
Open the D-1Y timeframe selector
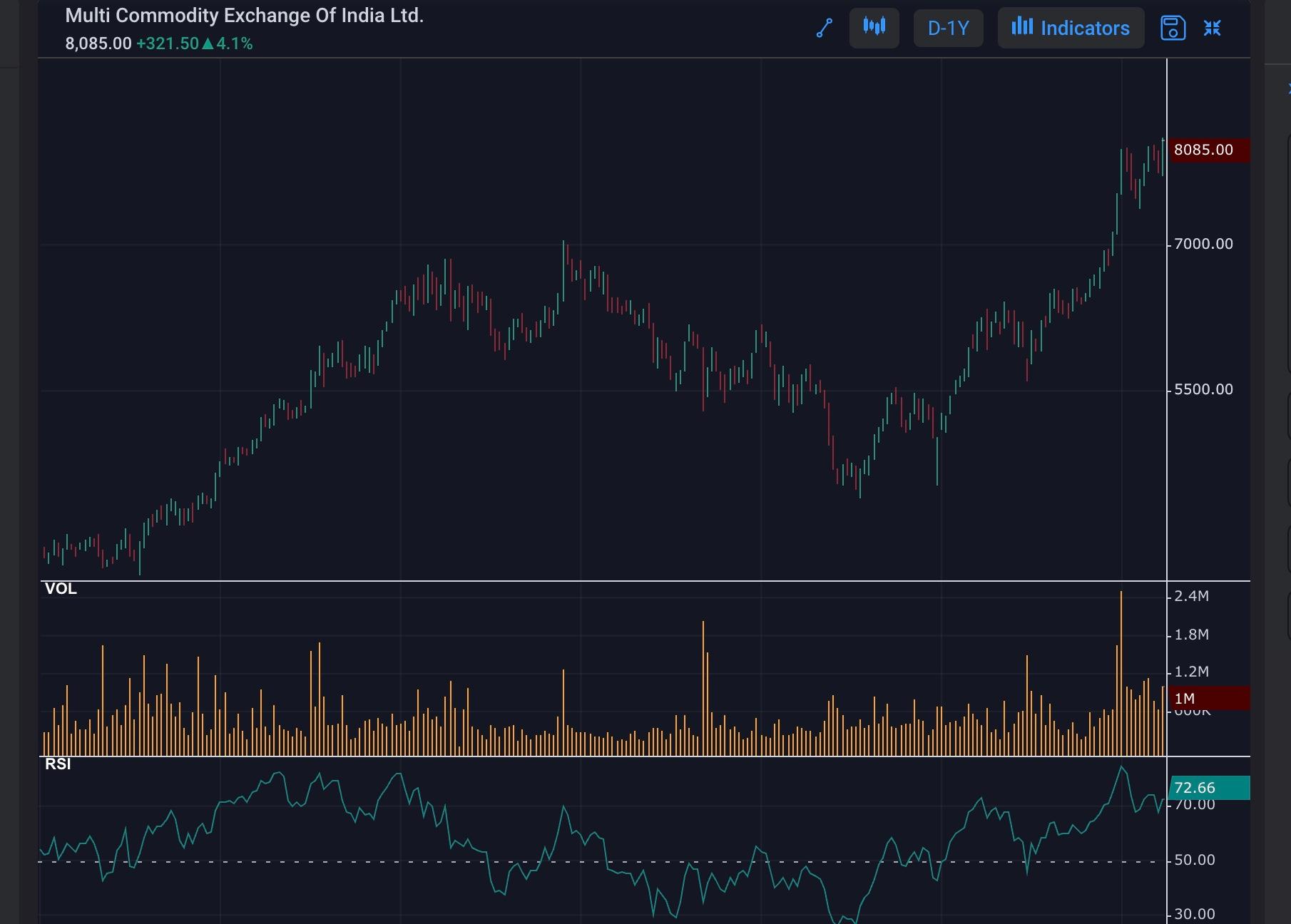948,28
